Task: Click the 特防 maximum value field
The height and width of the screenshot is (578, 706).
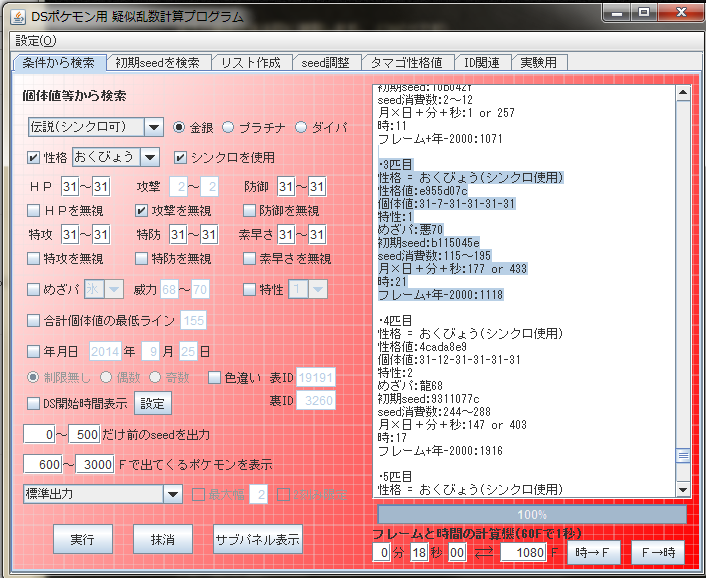Action: click(209, 235)
